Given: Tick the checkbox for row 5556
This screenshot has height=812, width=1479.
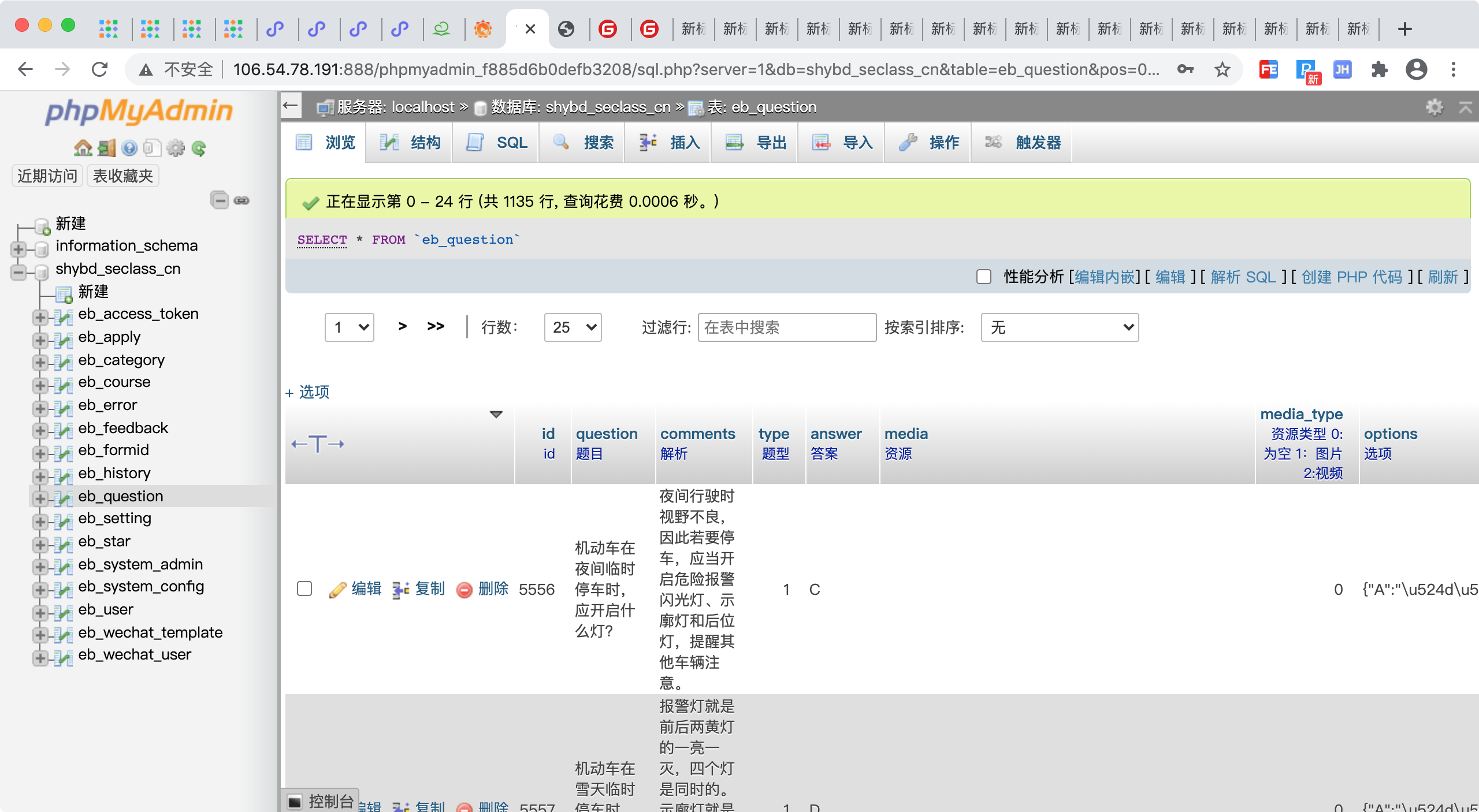Looking at the screenshot, I should point(304,588).
